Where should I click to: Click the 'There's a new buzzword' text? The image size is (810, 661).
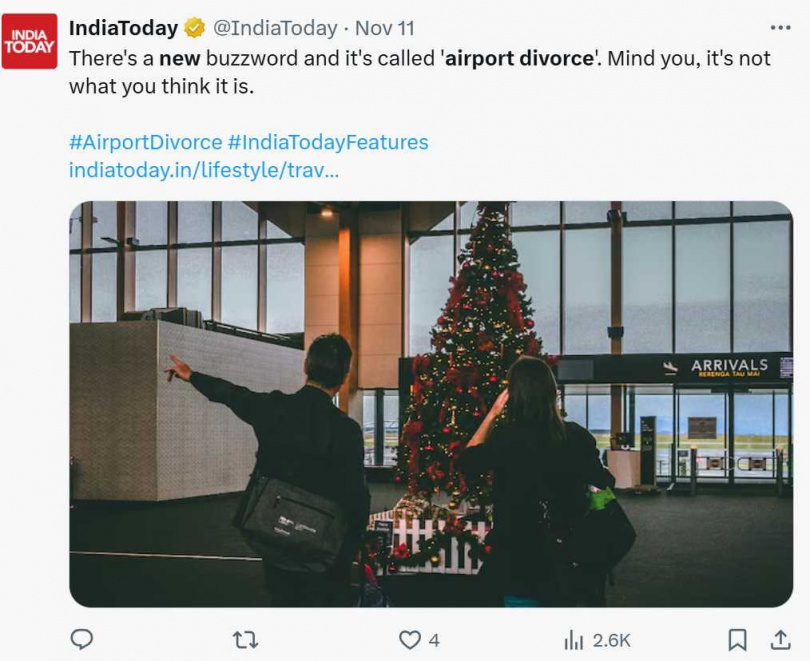pos(185,58)
